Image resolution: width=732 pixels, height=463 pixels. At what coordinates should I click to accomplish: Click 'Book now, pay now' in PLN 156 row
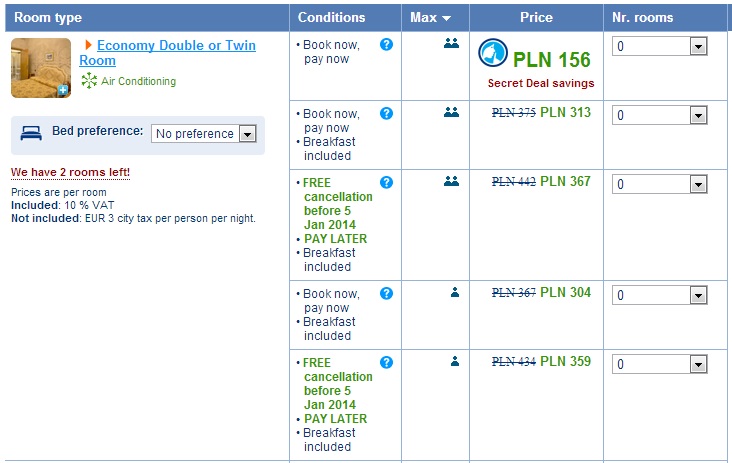coord(331,52)
